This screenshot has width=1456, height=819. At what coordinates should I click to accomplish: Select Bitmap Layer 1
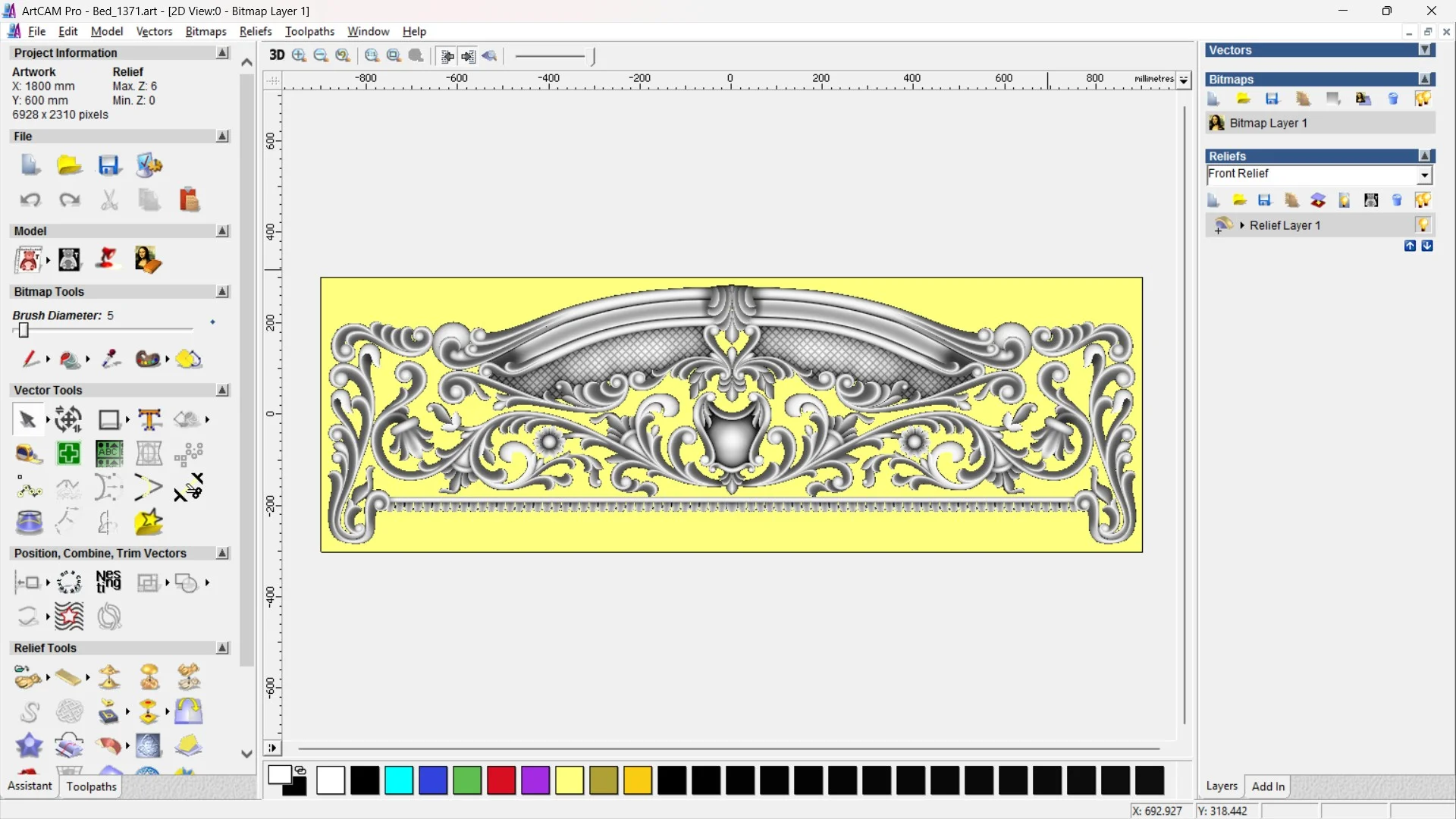tap(1268, 123)
